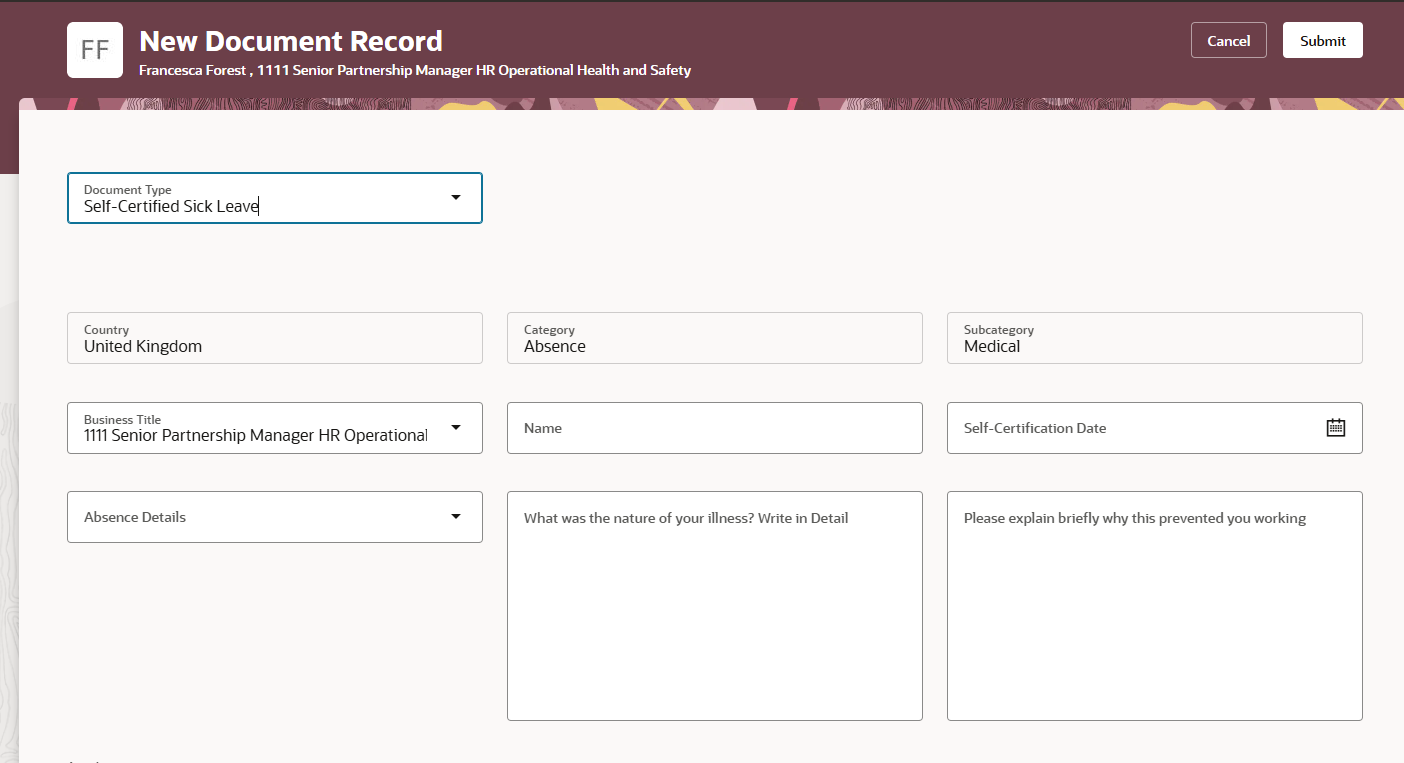Expand the Document Type dropdown arrow
The image size is (1404, 763).
pyautogui.click(x=456, y=198)
